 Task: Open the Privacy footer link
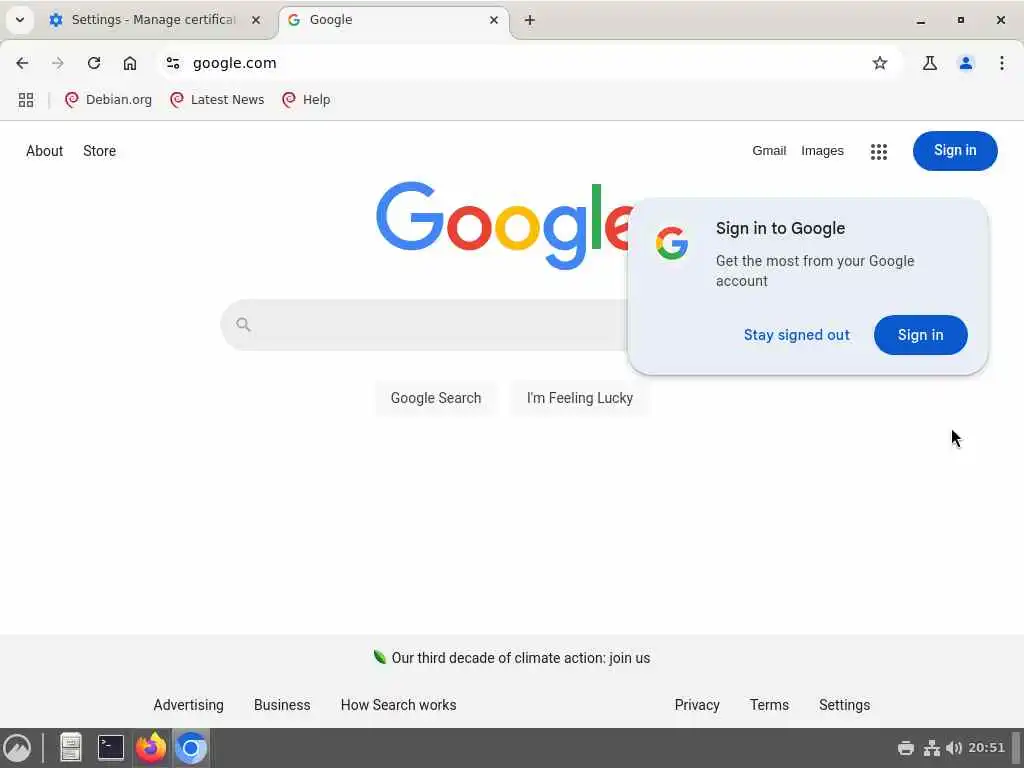(697, 705)
